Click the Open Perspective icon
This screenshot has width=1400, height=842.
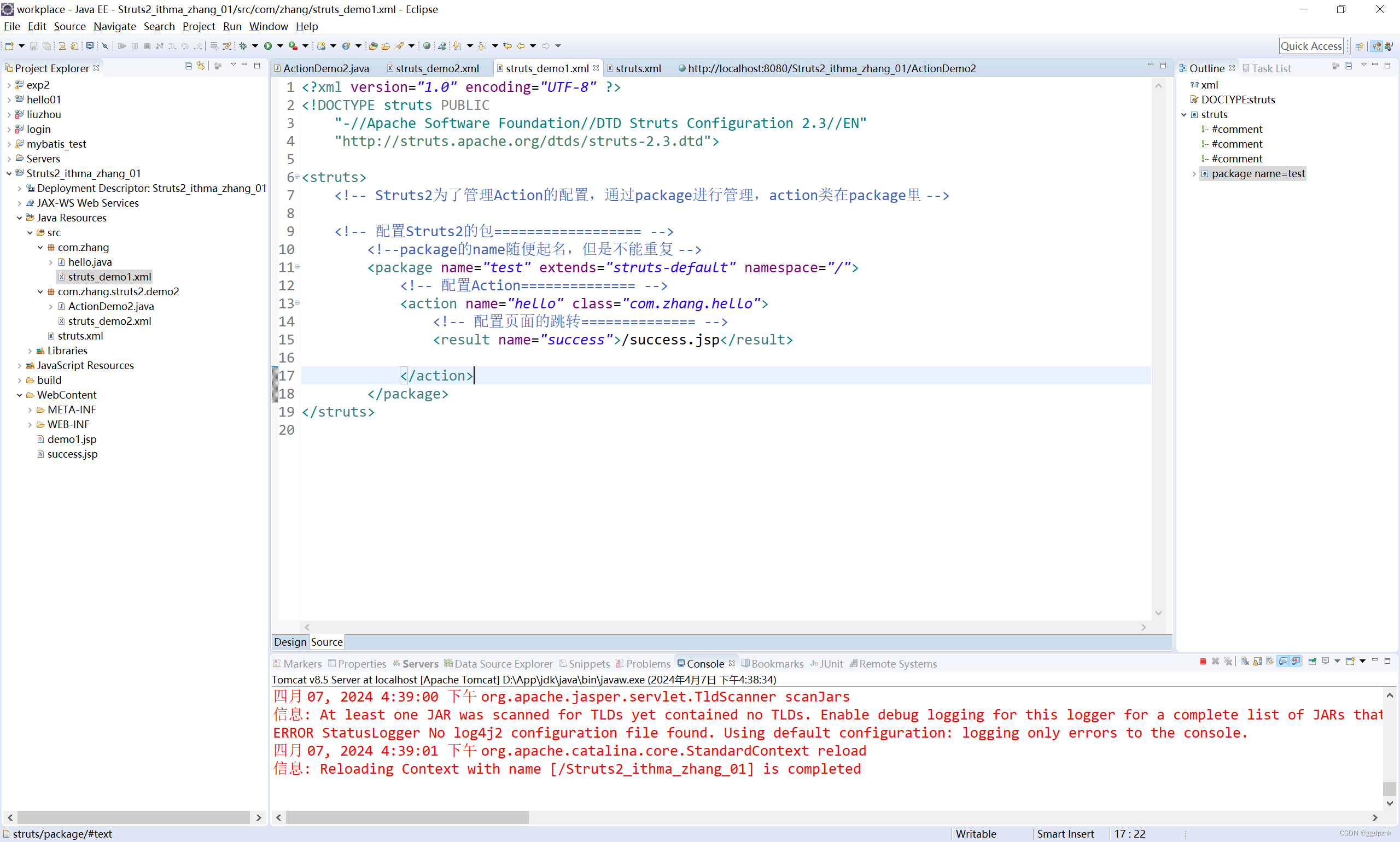pos(1358,46)
